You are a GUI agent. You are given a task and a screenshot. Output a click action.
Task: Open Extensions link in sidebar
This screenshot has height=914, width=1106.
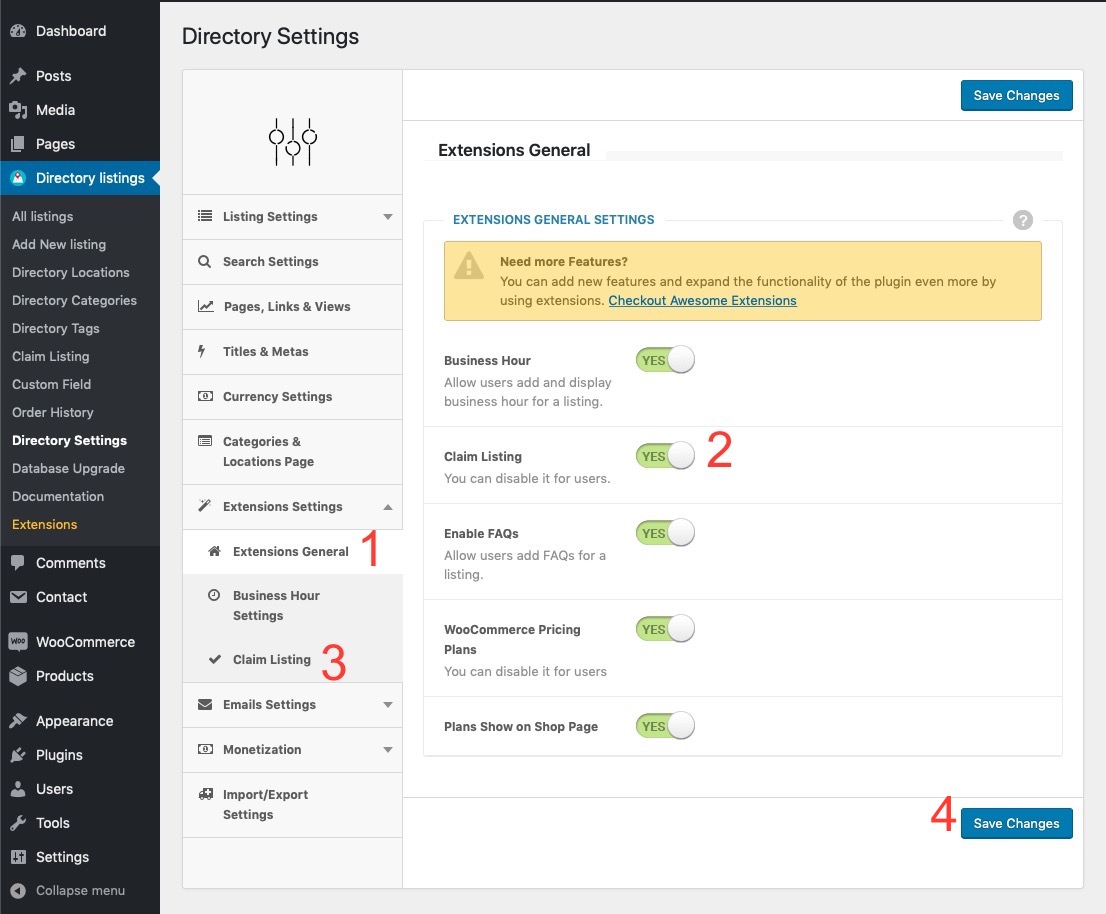pos(44,525)
